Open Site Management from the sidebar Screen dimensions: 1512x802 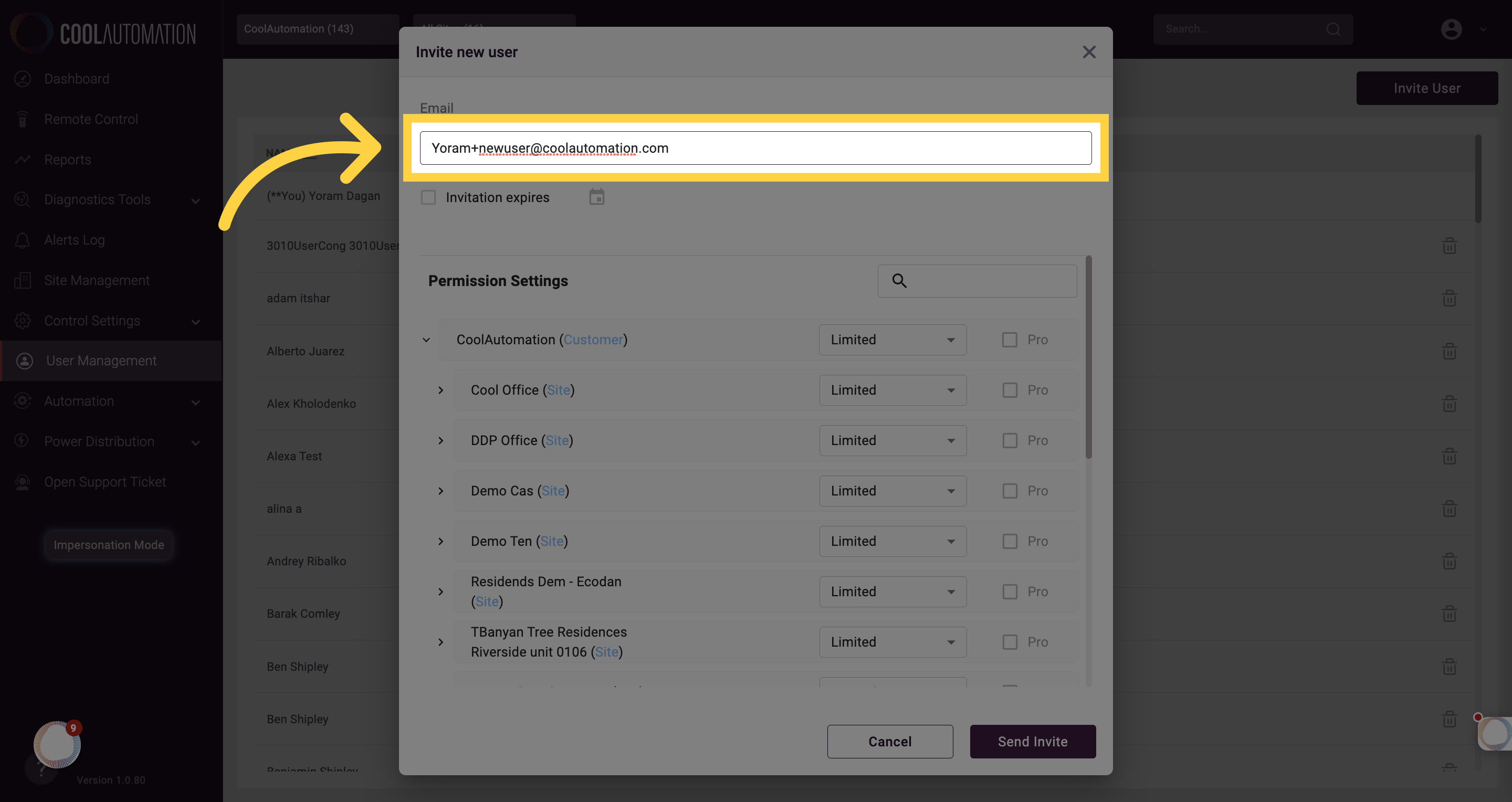pyautogui.click(x=96, y=280)
